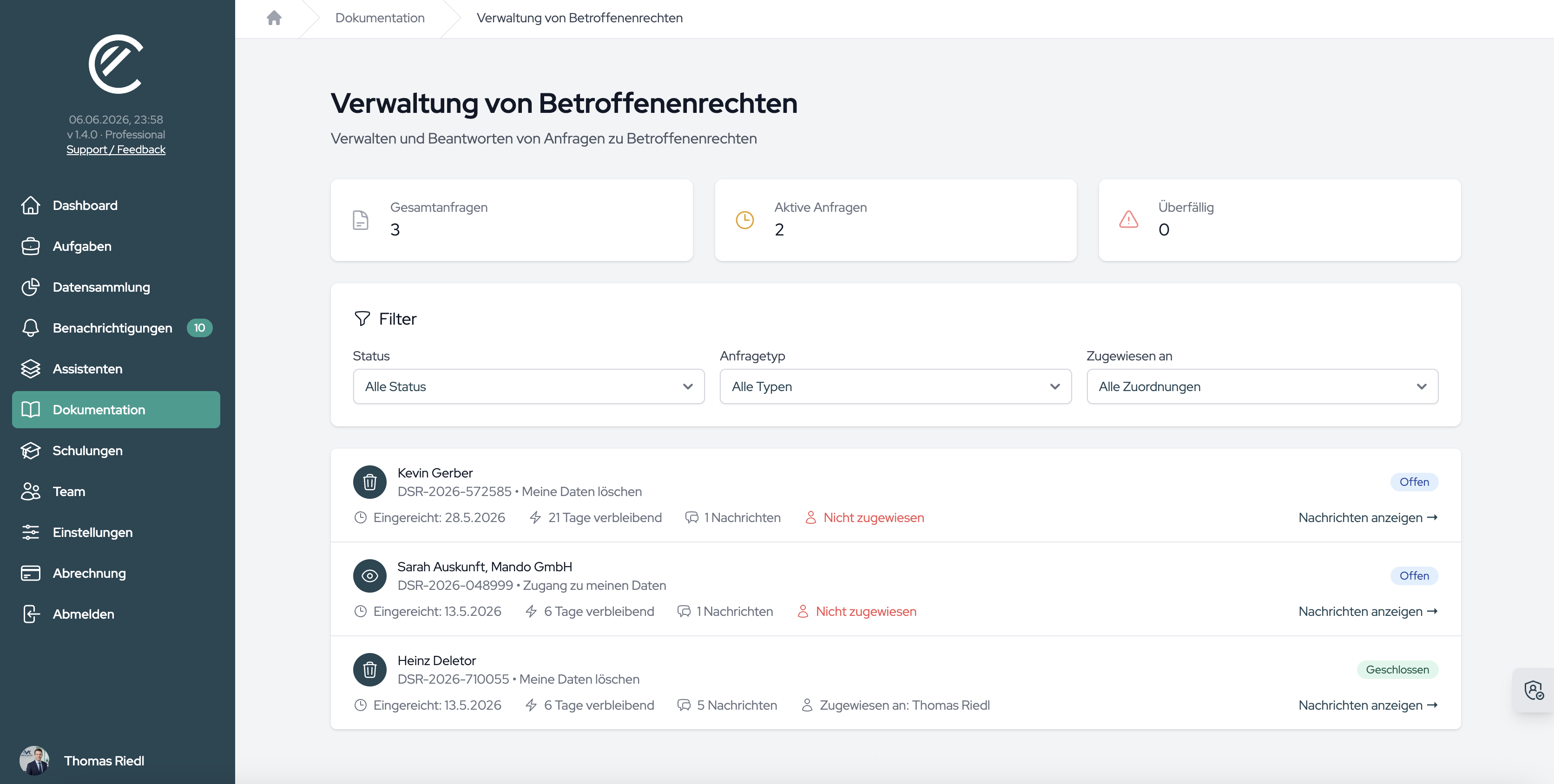This screenshot has height=784, width=1554.
Task: Click Offen status badge for Sarah Auskunft
Action: point(1414,576)
